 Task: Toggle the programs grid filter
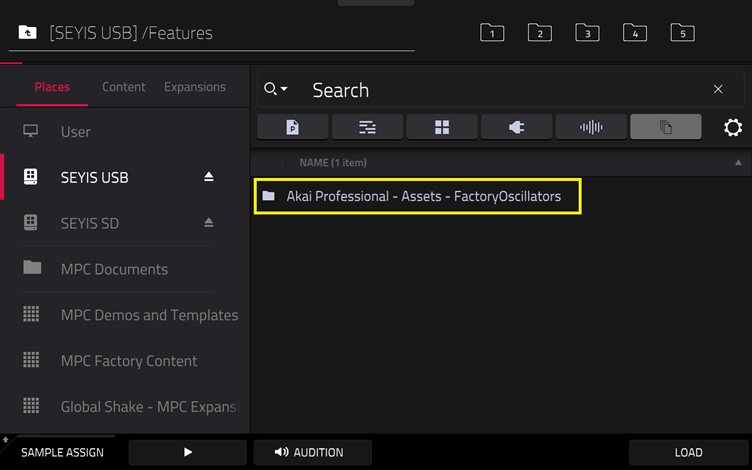[442, 127]
